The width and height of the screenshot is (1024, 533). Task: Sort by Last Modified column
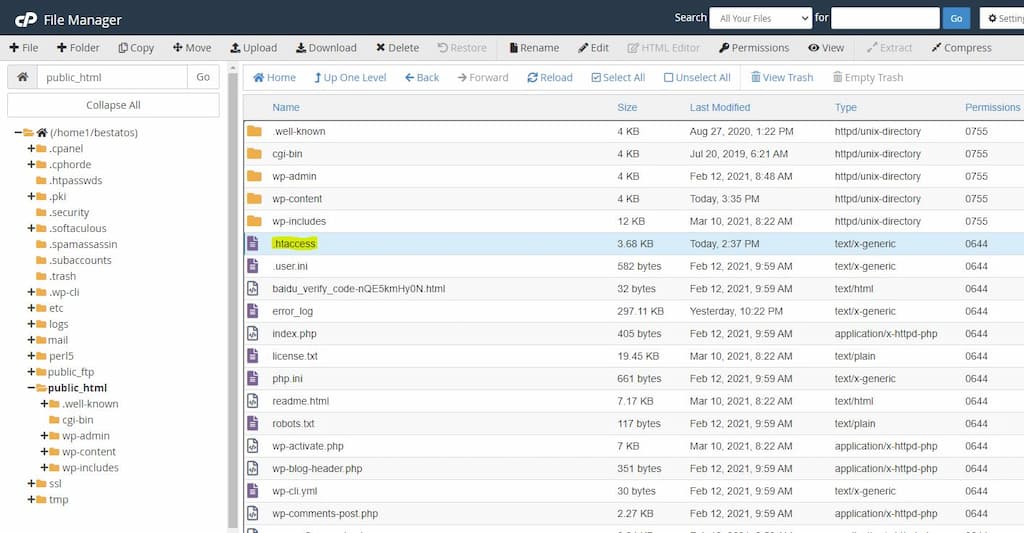720,107
